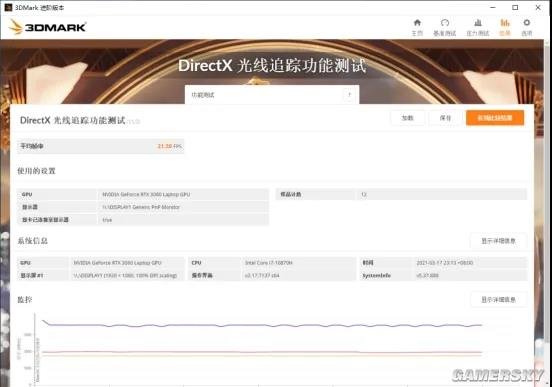This screenshot has width=552, height=387.
Task: Click the orange online compare results button
Action: 495,118
